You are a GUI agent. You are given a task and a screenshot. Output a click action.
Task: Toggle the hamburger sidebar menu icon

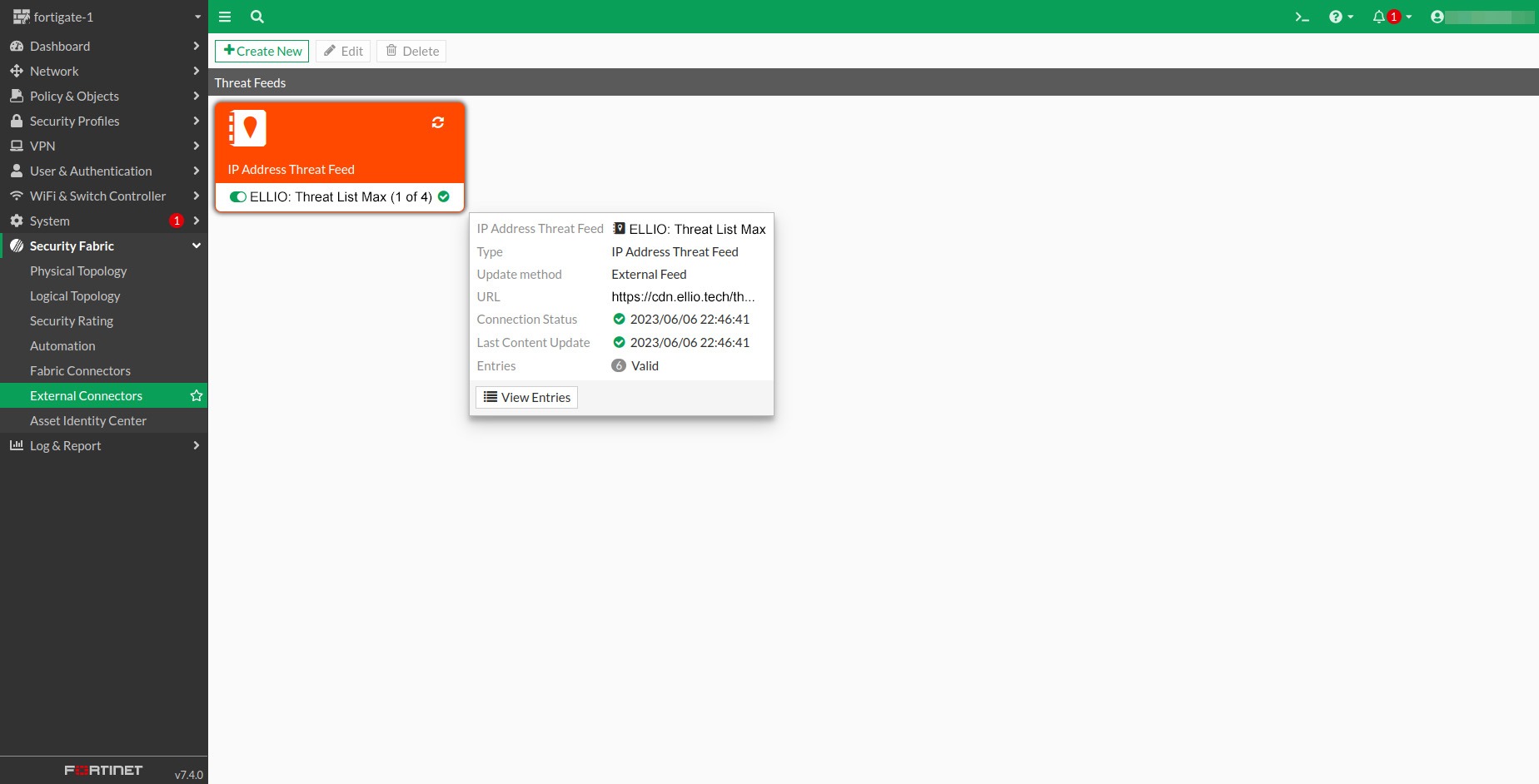(225, 17)
